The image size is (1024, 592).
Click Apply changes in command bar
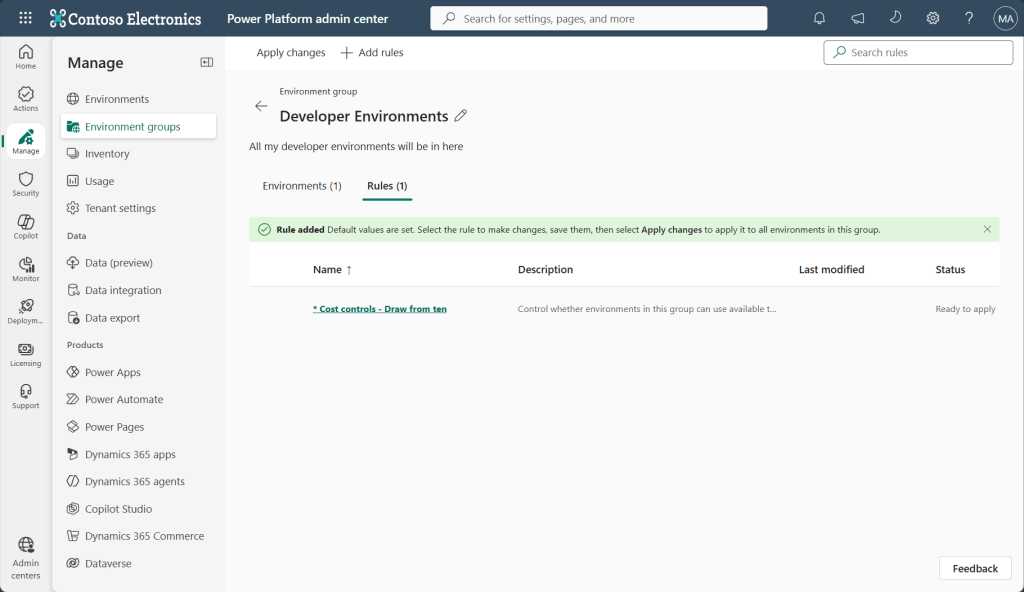(291, 52)
